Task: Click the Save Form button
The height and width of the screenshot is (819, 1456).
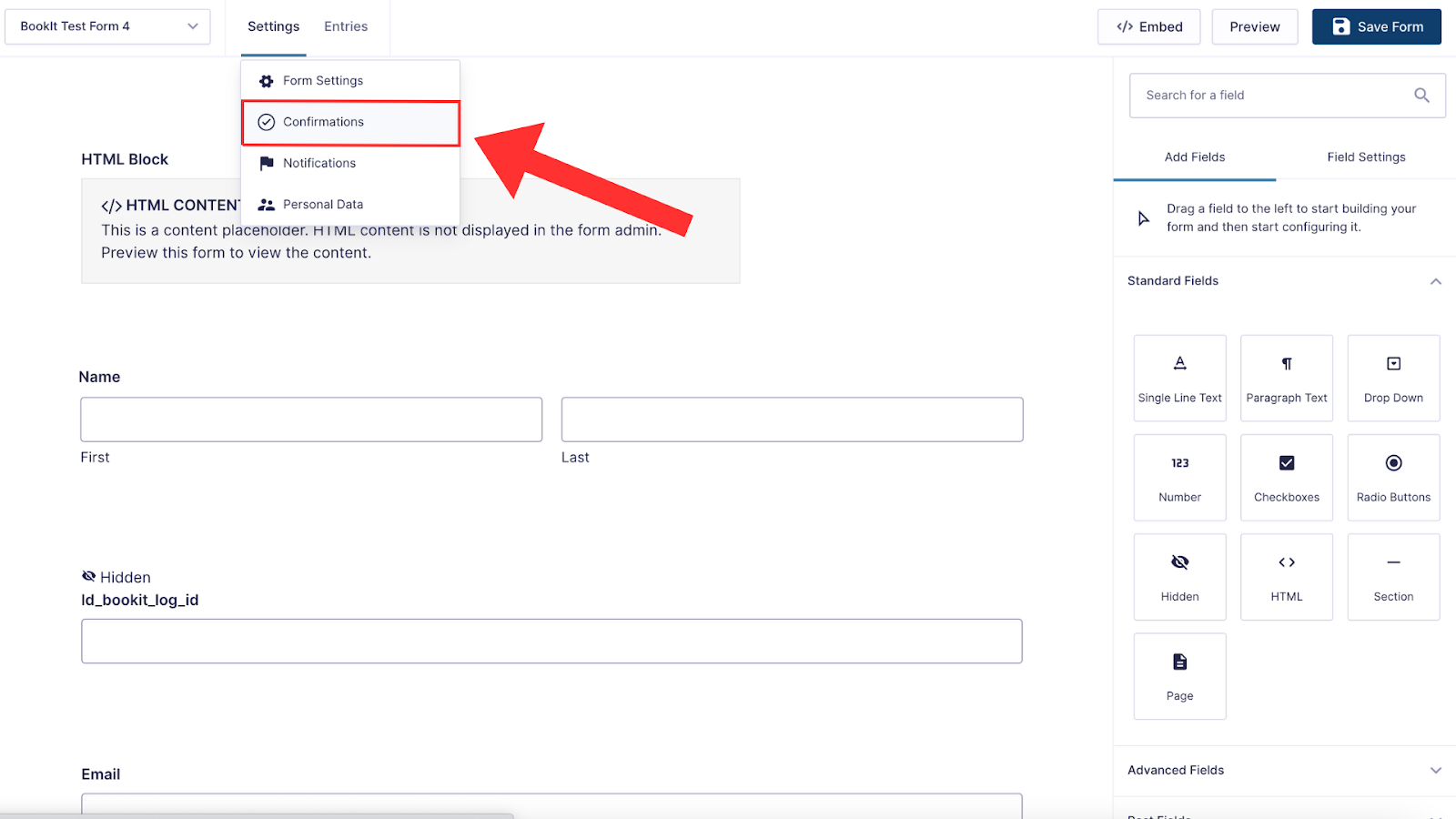Action: 1376,26
